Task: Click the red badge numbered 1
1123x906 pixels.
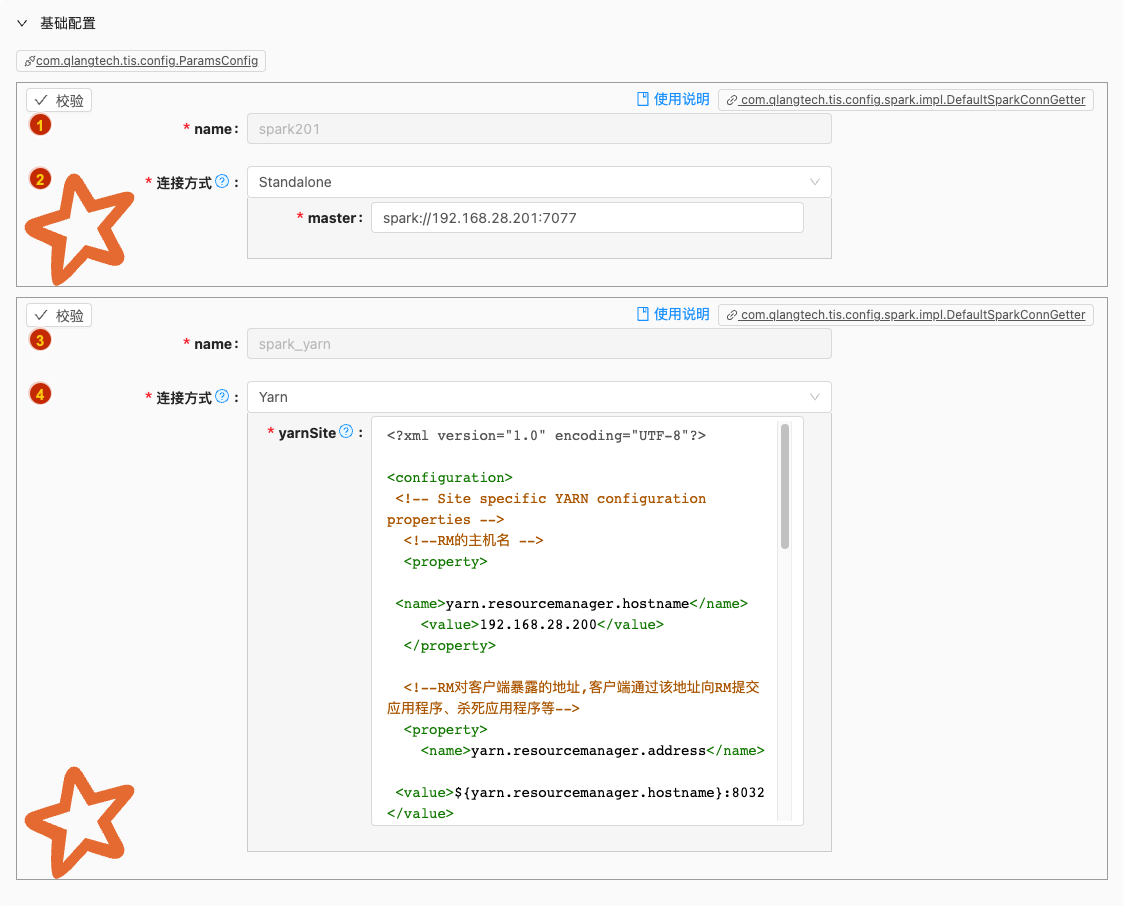Action: 40,125
